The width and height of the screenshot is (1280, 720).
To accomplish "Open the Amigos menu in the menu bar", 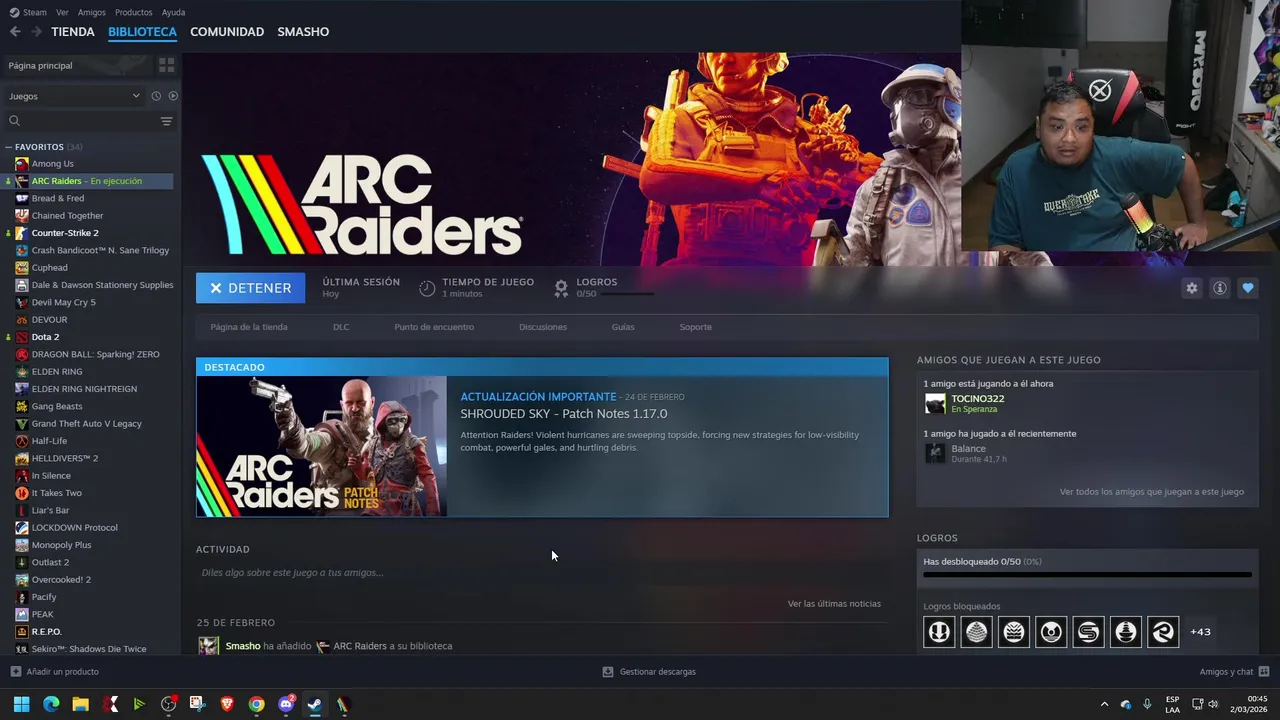I will click(x=91, y=12).
